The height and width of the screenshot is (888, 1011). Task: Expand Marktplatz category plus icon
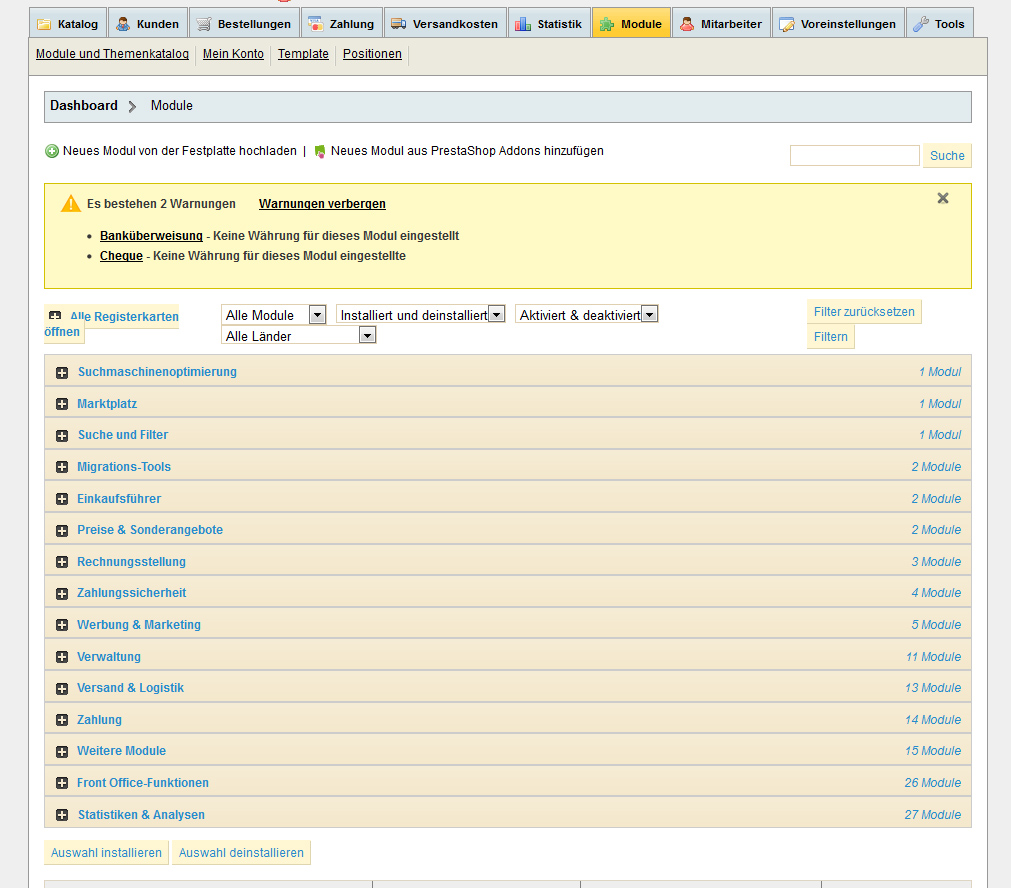tap(62, 404)
